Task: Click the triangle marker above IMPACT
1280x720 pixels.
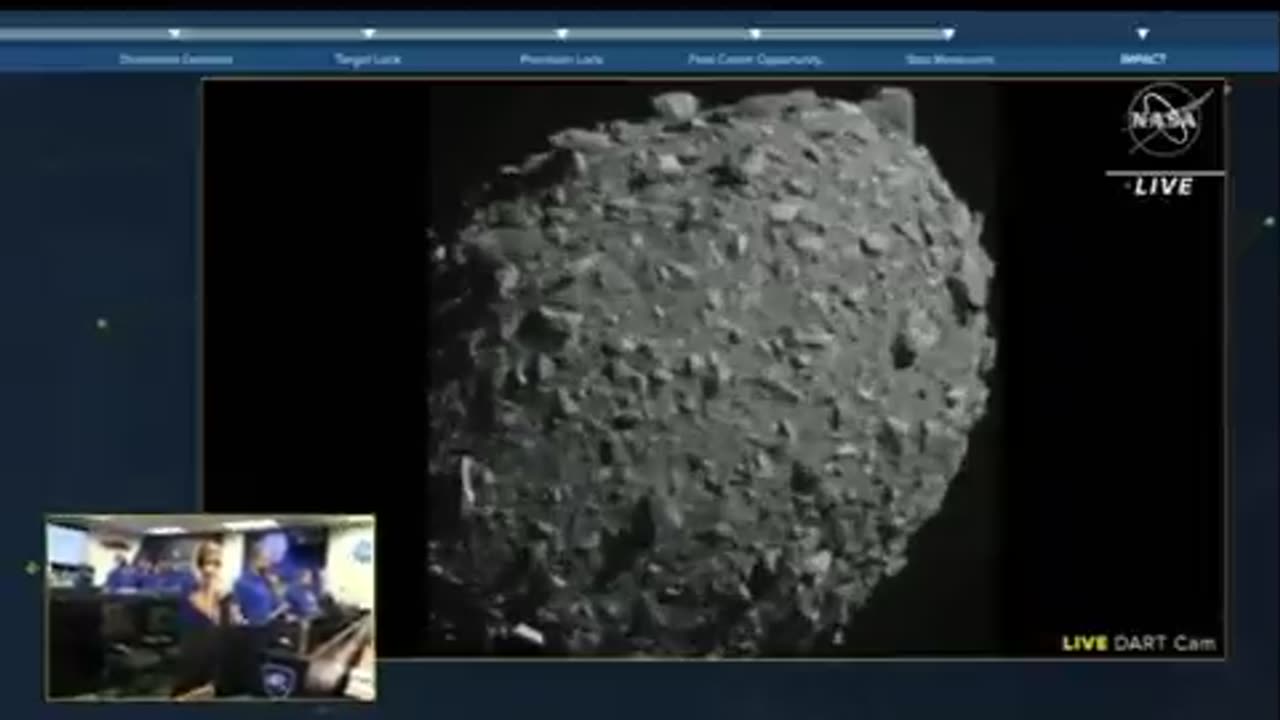Action: 1142,34
